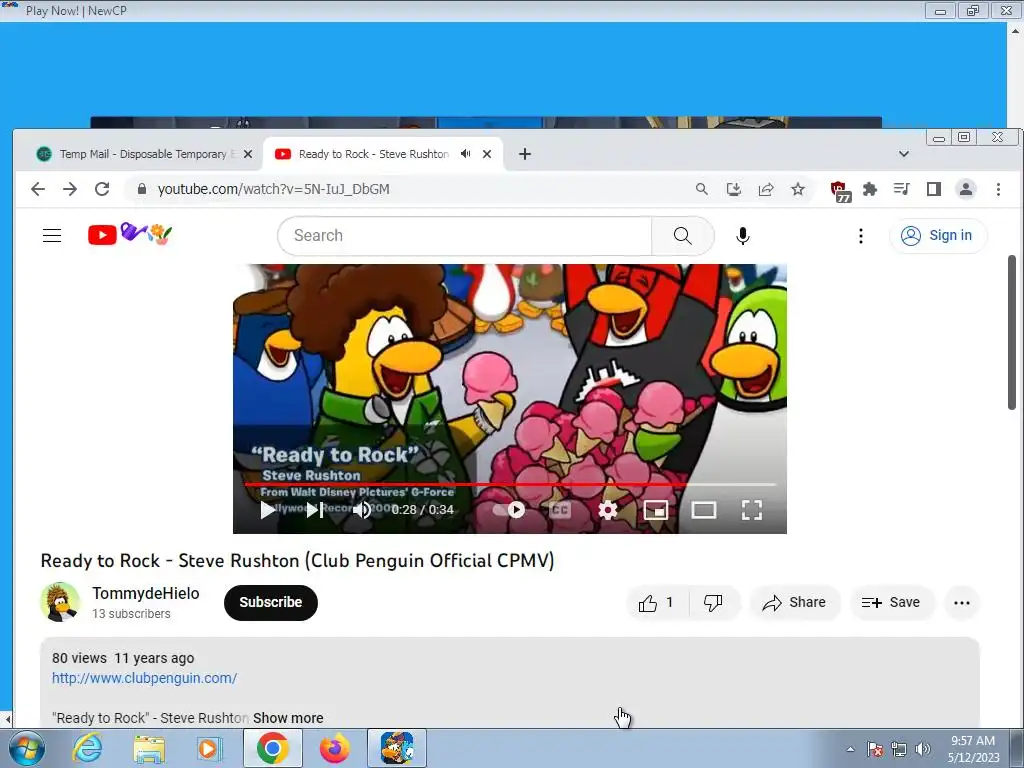Open the Chrome tab search dropdown

click(x=904, y=154)
